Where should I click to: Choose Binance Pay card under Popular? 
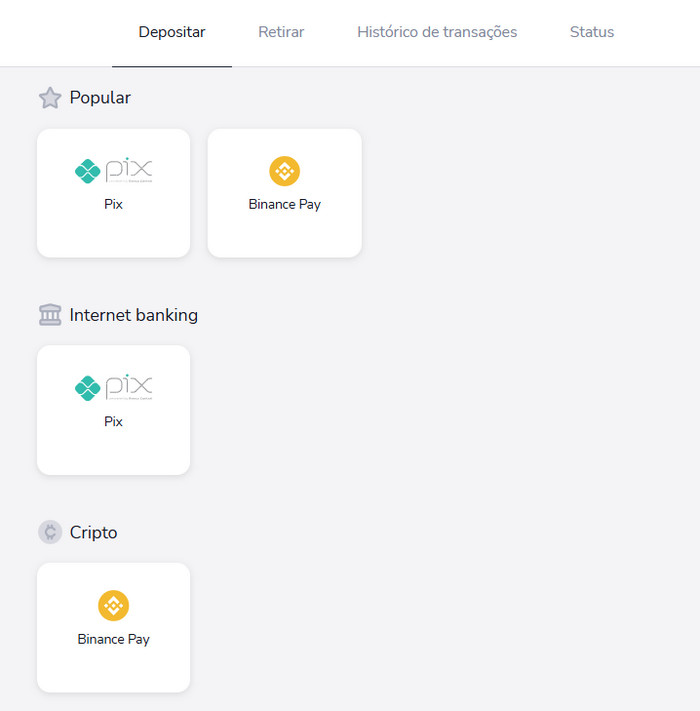(285, 193)
